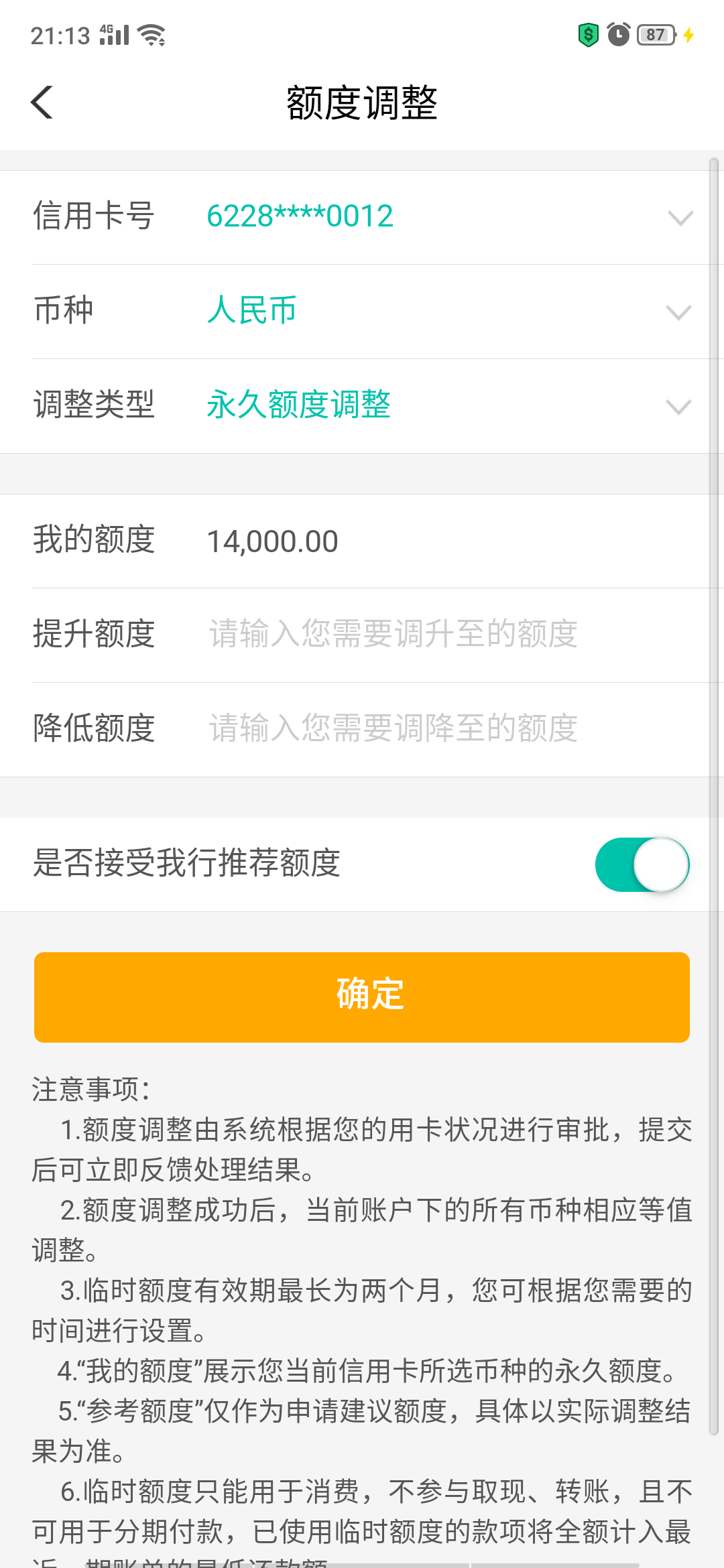The image size is (724, 1568).
Task: Tap the battery level indicator
Action: point(657,34)
